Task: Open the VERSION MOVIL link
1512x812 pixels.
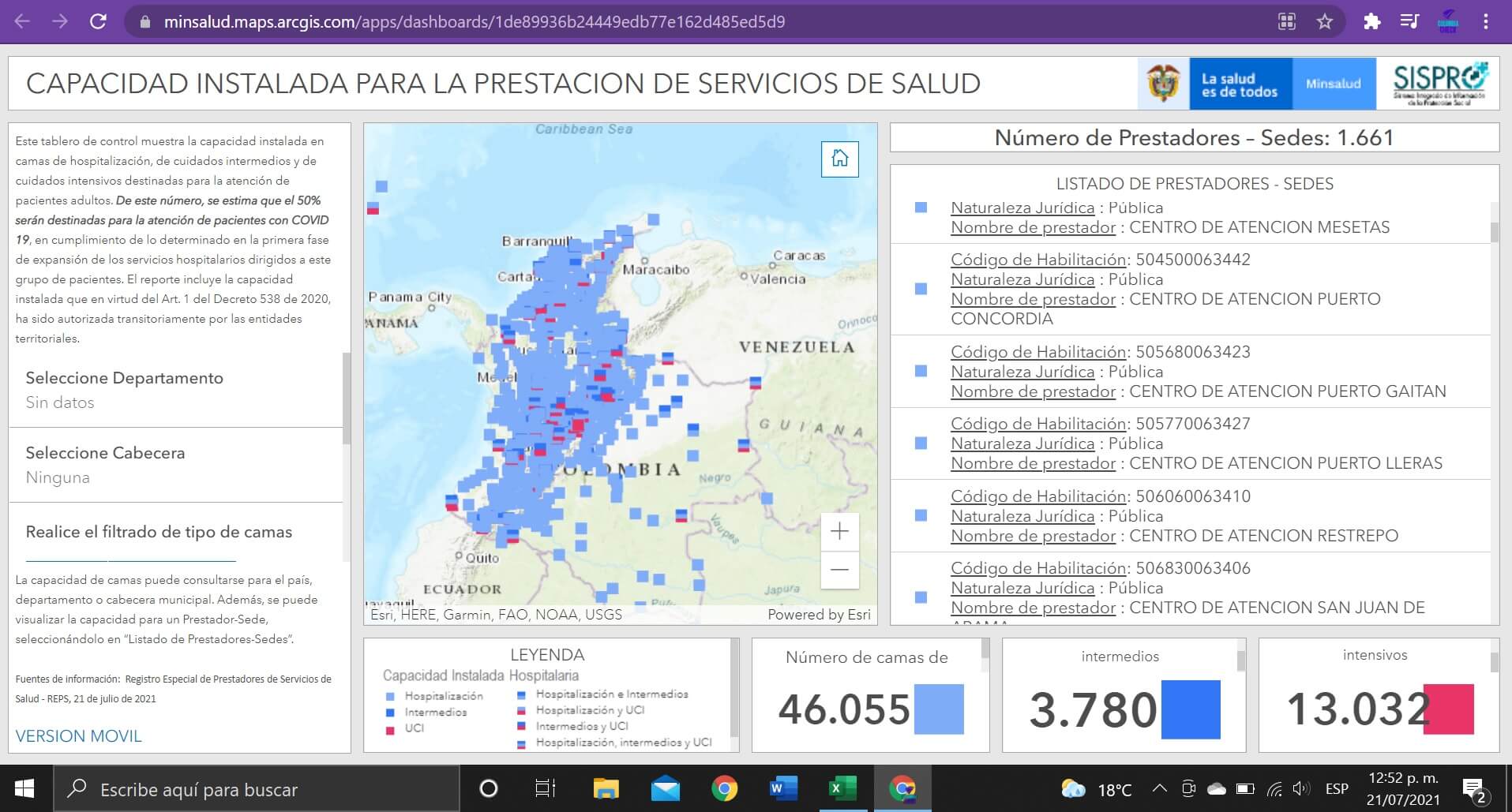Action: click(x=79, y=736)
